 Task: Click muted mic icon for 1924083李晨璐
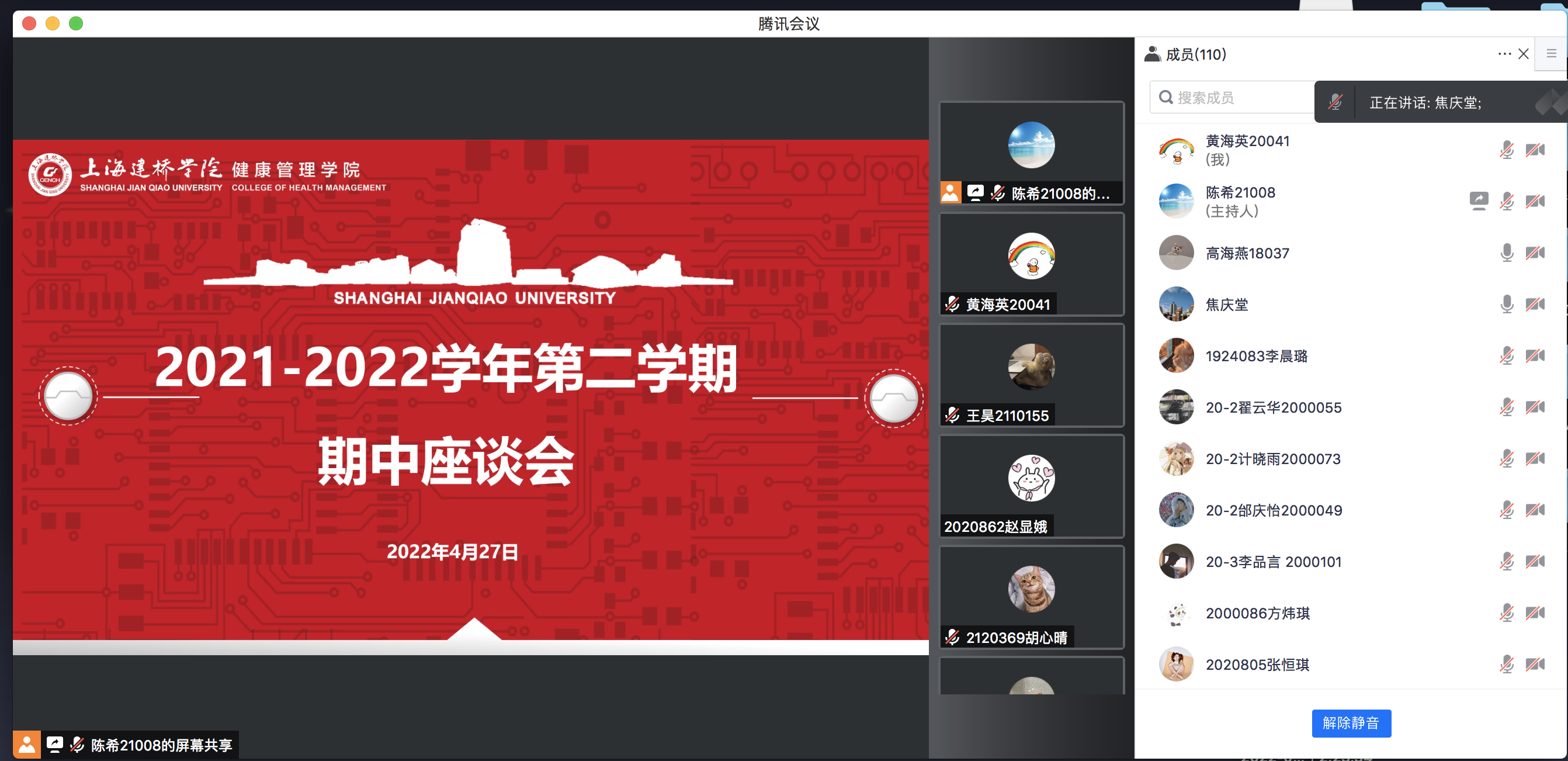pos(1507,355)
